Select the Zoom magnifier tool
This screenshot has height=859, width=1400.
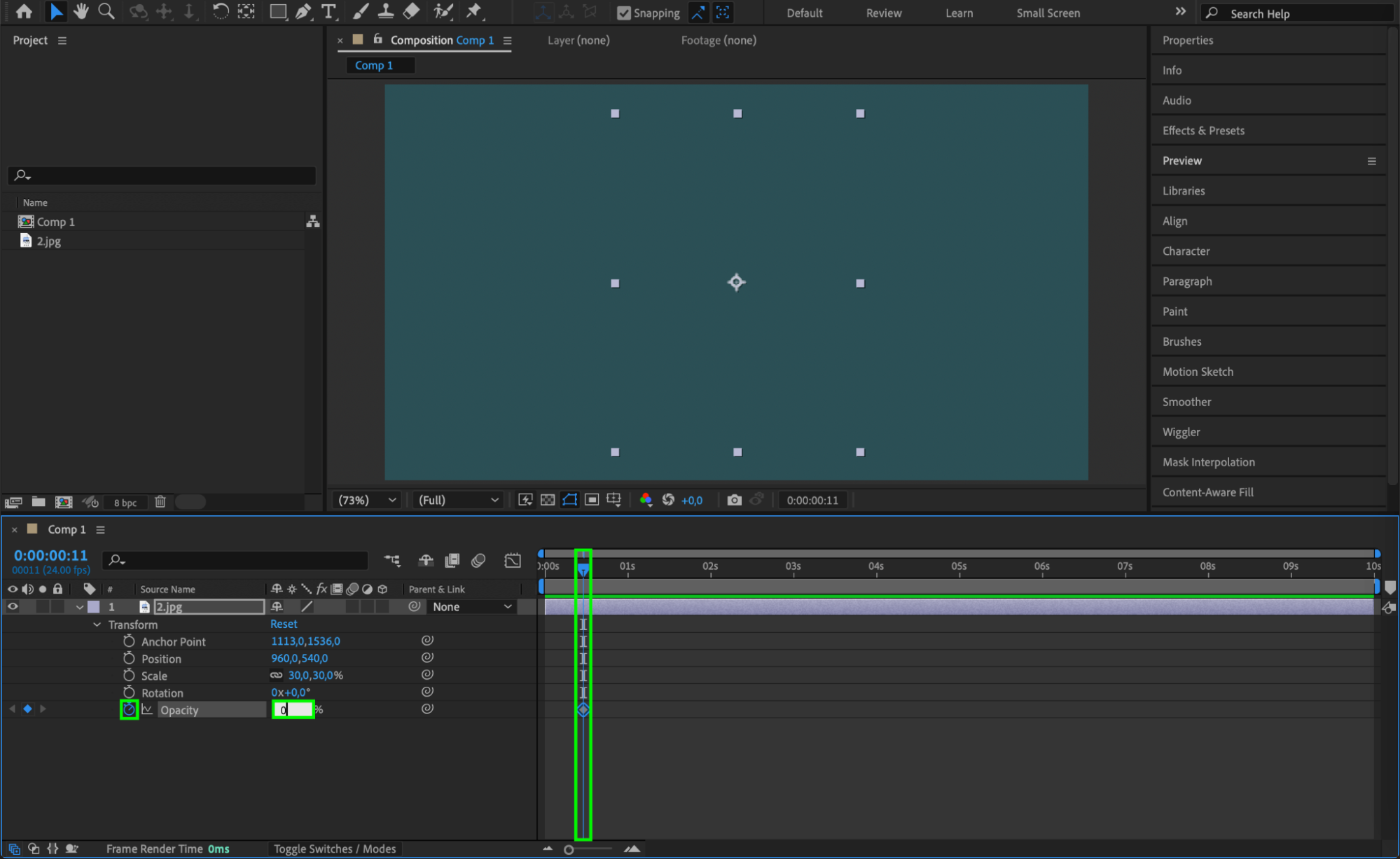click(106, 12)
